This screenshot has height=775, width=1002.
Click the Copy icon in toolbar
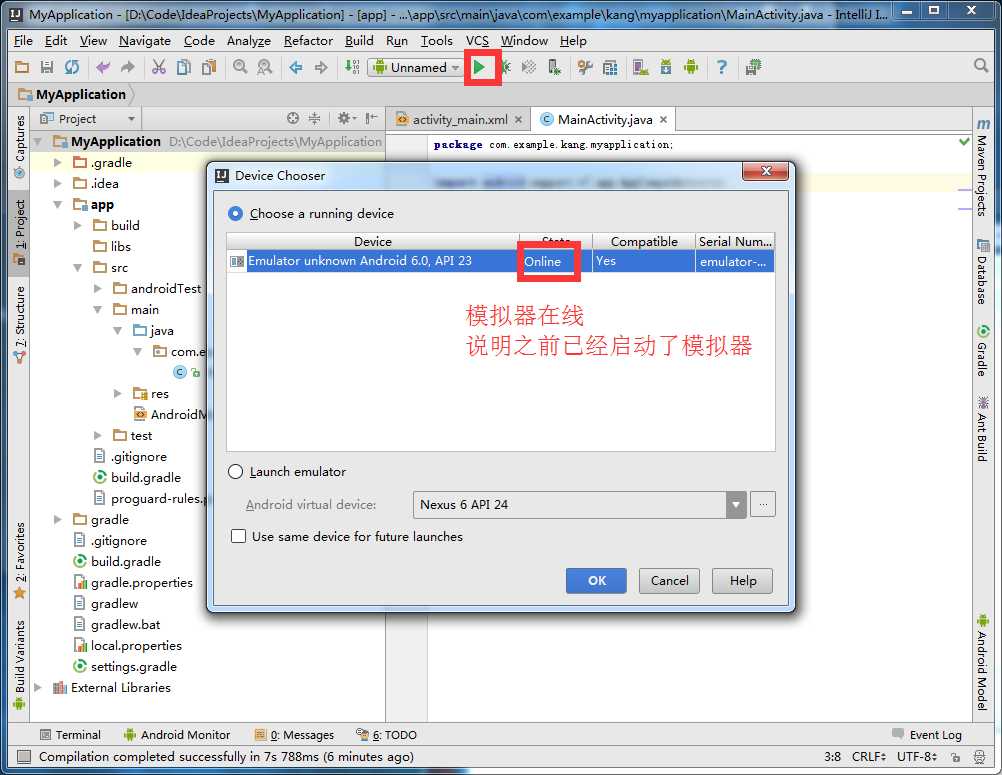coord(183,67)
